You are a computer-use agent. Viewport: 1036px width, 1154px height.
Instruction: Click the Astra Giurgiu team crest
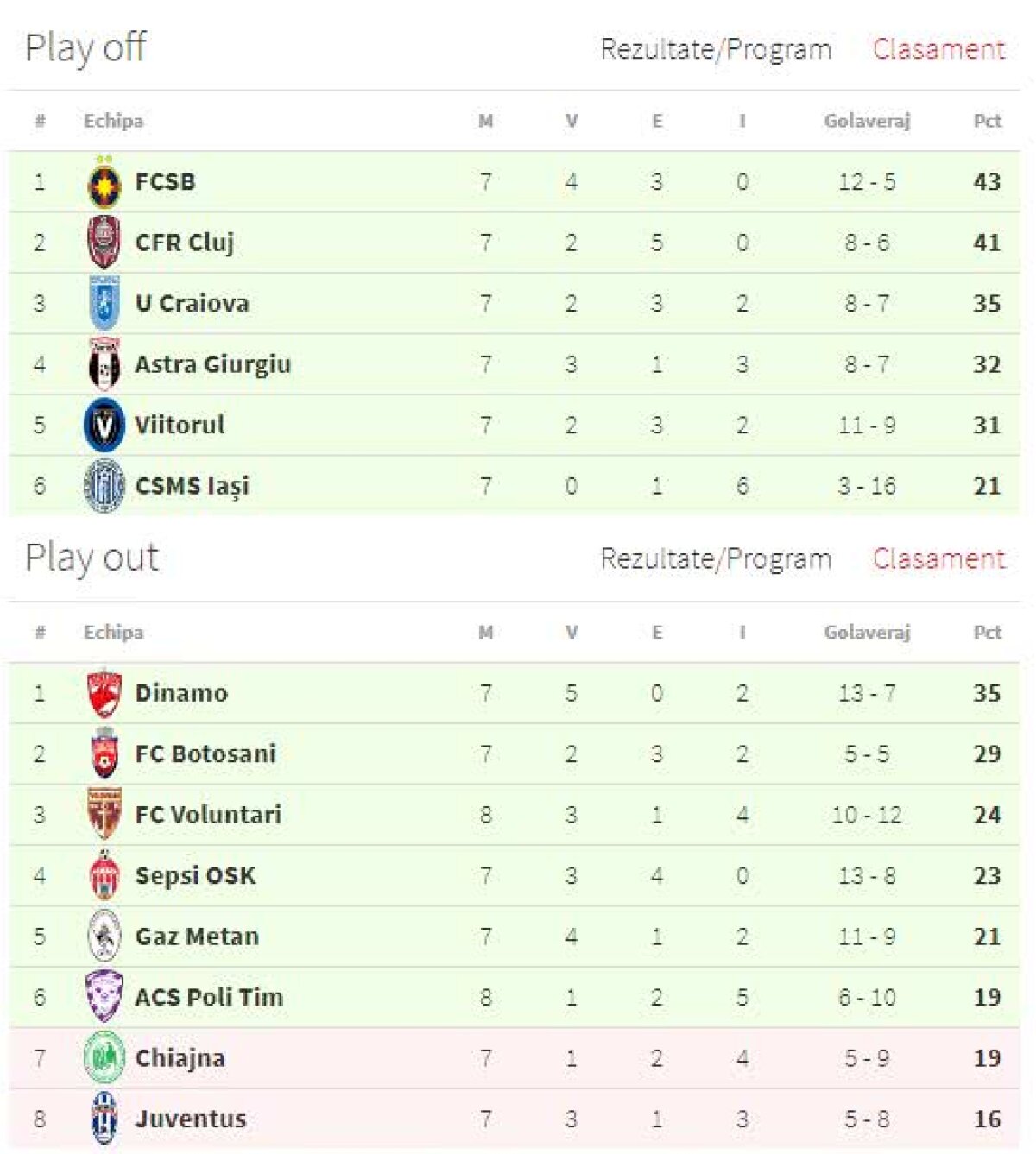point(104,364)
